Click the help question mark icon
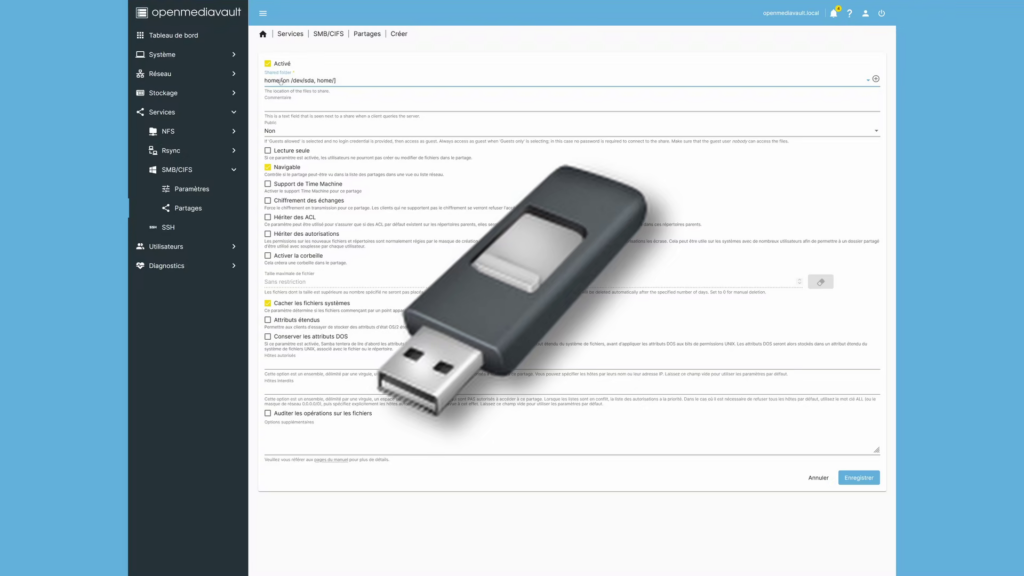The height and width of the screenshot is (576, 1024). tap(849, 13)
